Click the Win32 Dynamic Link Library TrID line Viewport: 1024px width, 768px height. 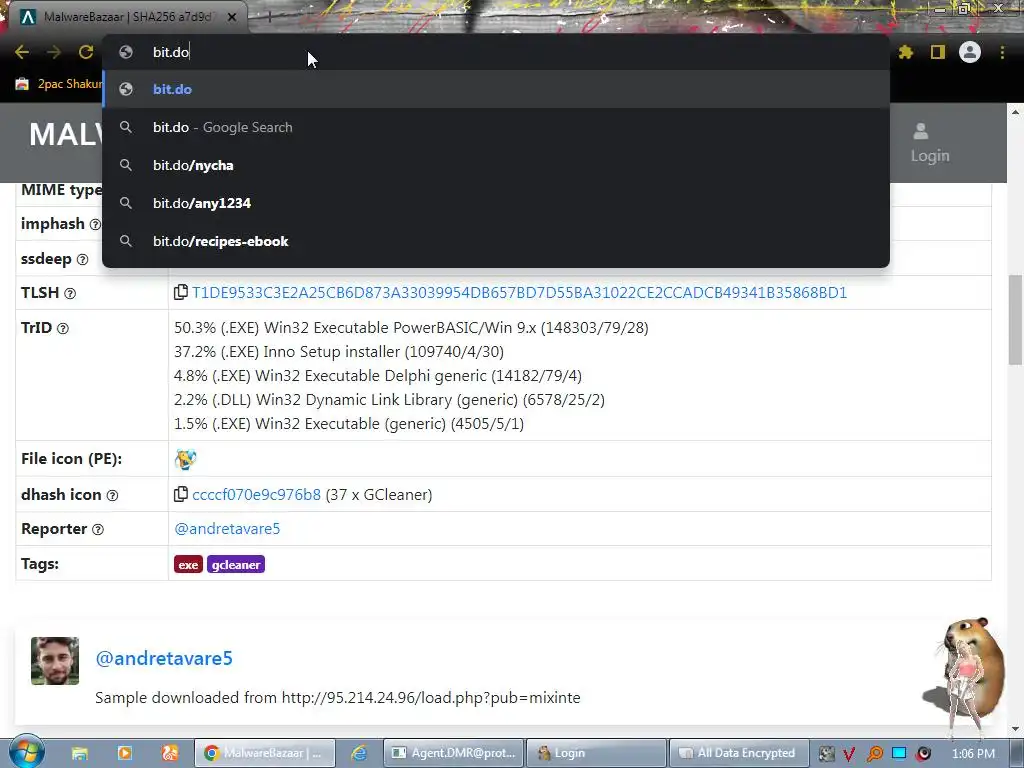pyautogui.click(x=389, y=400)
